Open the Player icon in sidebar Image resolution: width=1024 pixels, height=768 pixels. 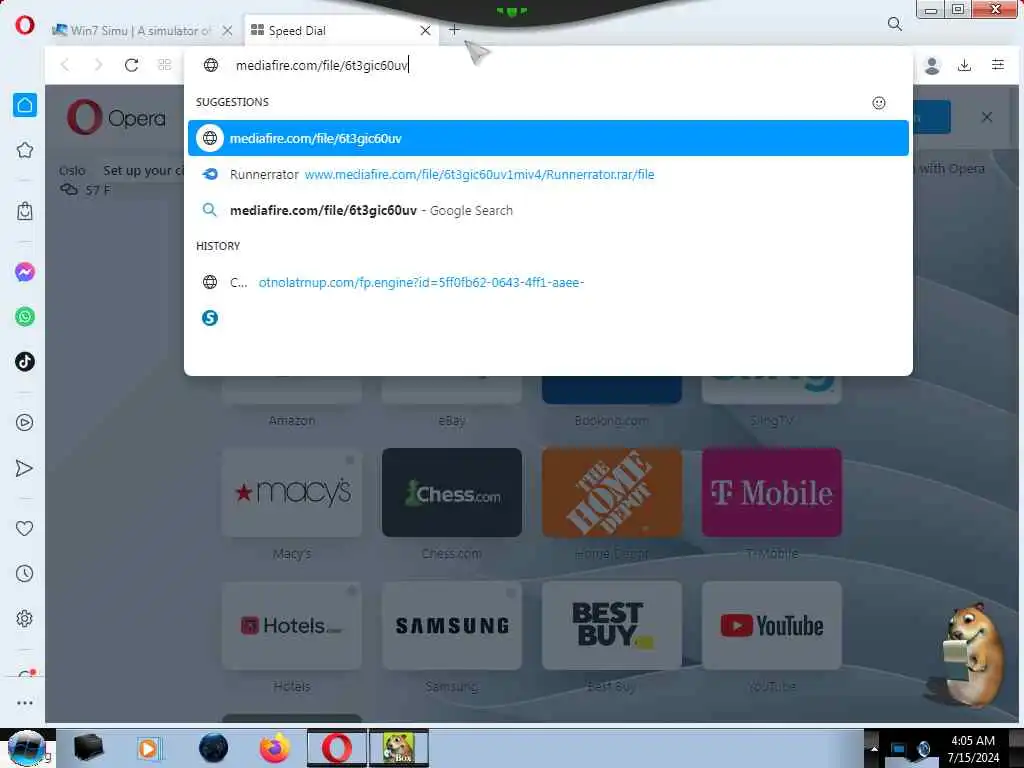[x=25, y=423]
